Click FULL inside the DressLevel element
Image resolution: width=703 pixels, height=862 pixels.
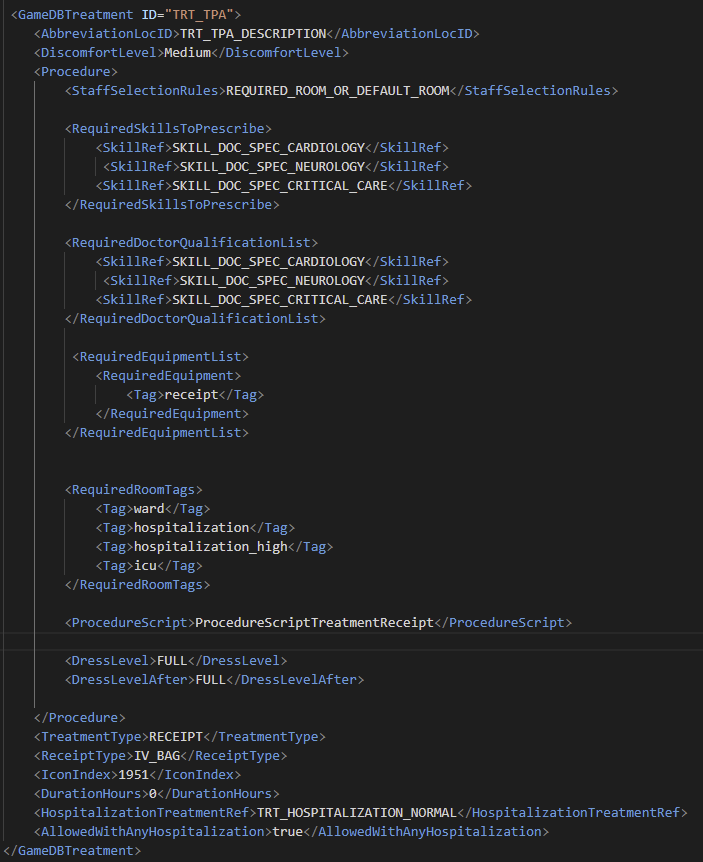[172, 660]
